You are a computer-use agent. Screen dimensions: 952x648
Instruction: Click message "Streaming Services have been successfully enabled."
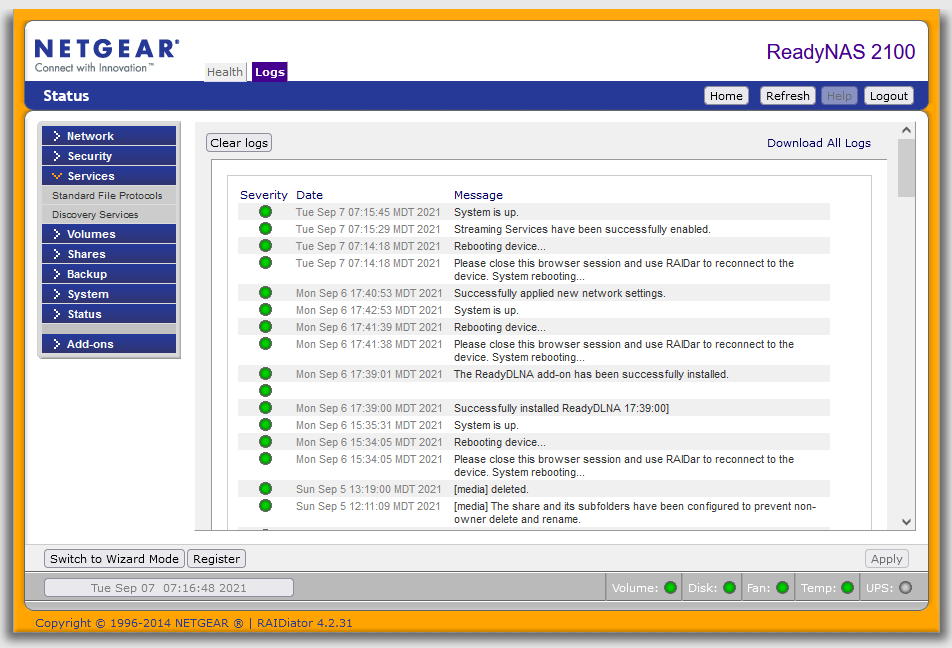coord(582,229)
